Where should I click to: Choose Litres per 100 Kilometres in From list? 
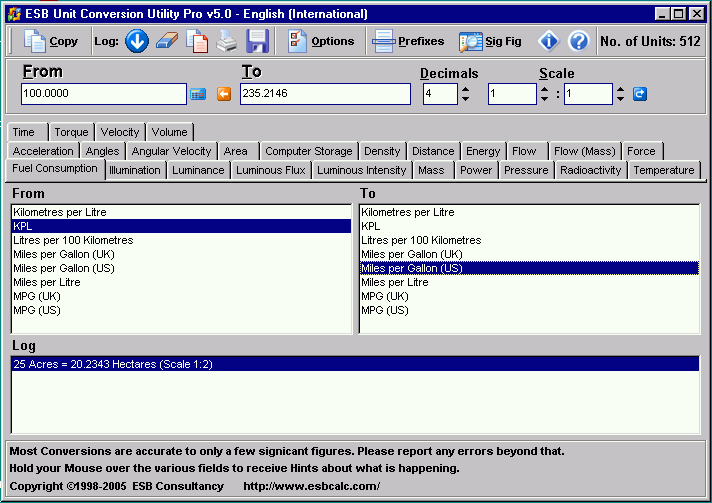pyautogui.click(x=181, y=240)
